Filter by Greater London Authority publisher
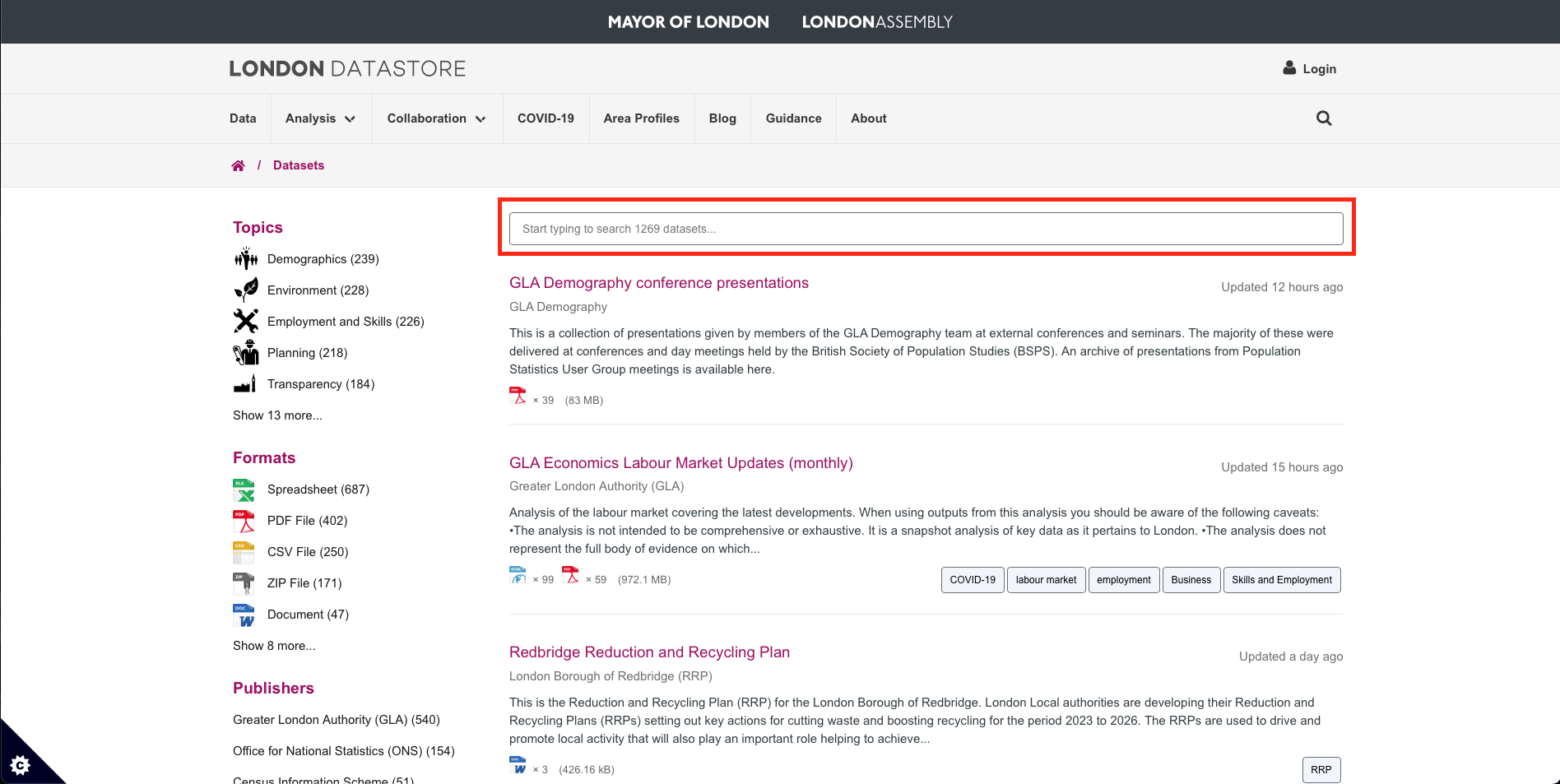Image resolution: width=1560 pixels, height=784 pixels. [x=336, y=720]
